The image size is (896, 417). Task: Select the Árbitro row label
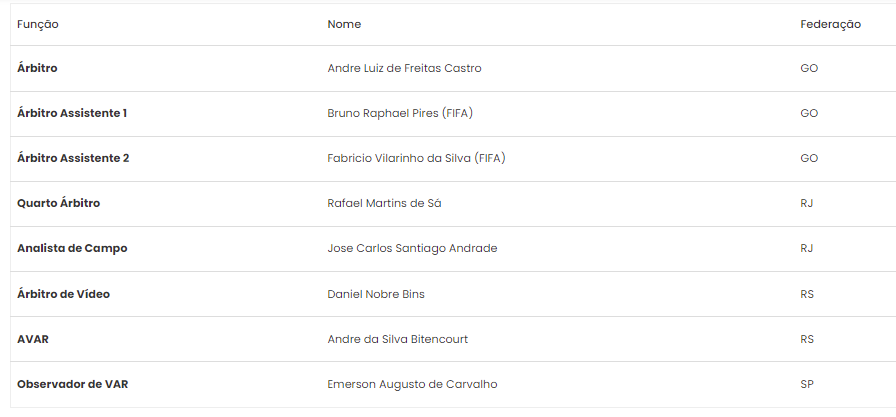37,68
